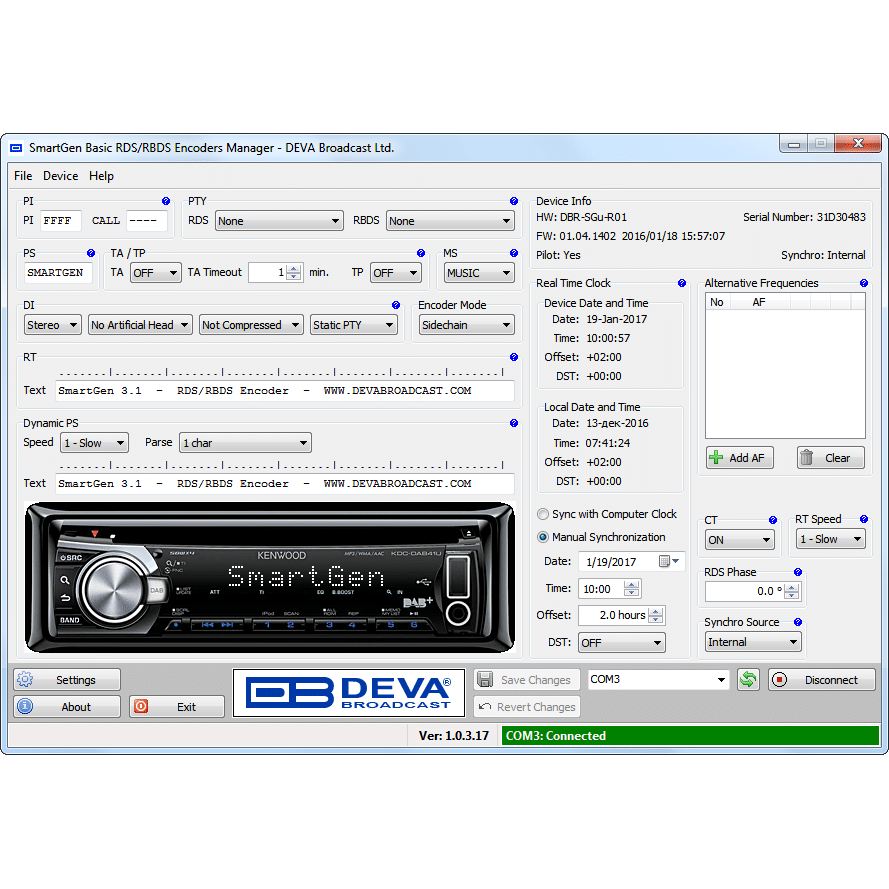
Task: Click the RT Speed help icon
Action: 863,519
